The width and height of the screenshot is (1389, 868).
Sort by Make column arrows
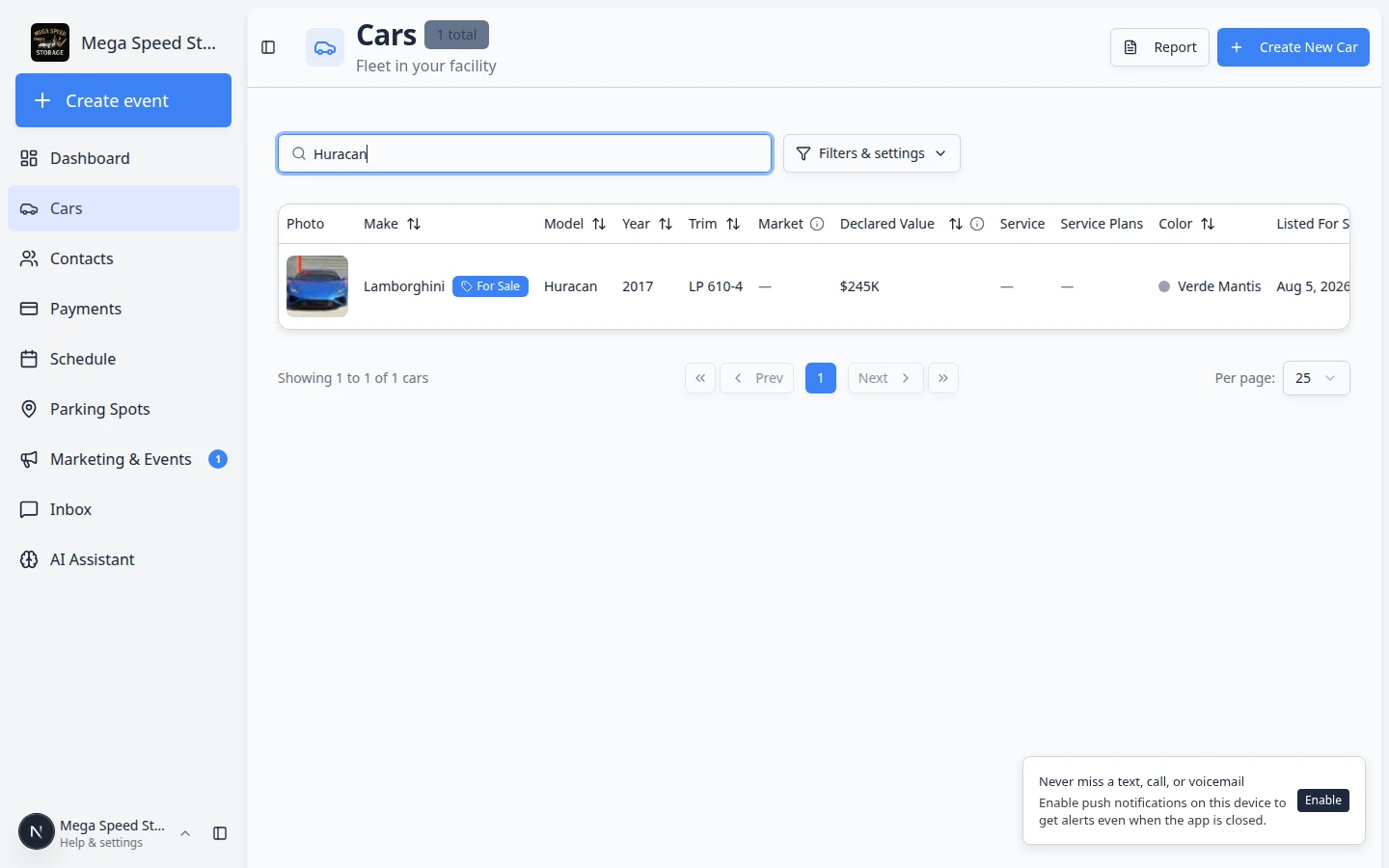[414, 224]
